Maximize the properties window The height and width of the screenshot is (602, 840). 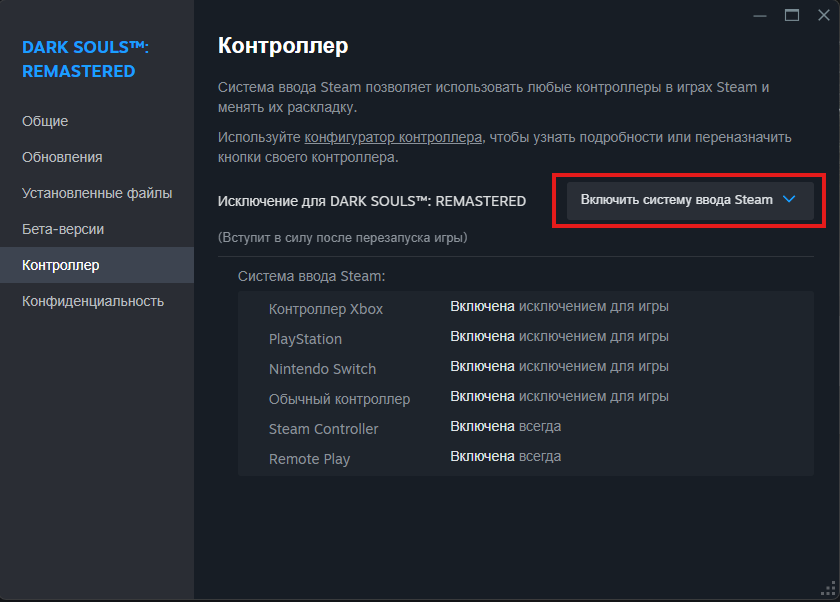click(792, 15)
